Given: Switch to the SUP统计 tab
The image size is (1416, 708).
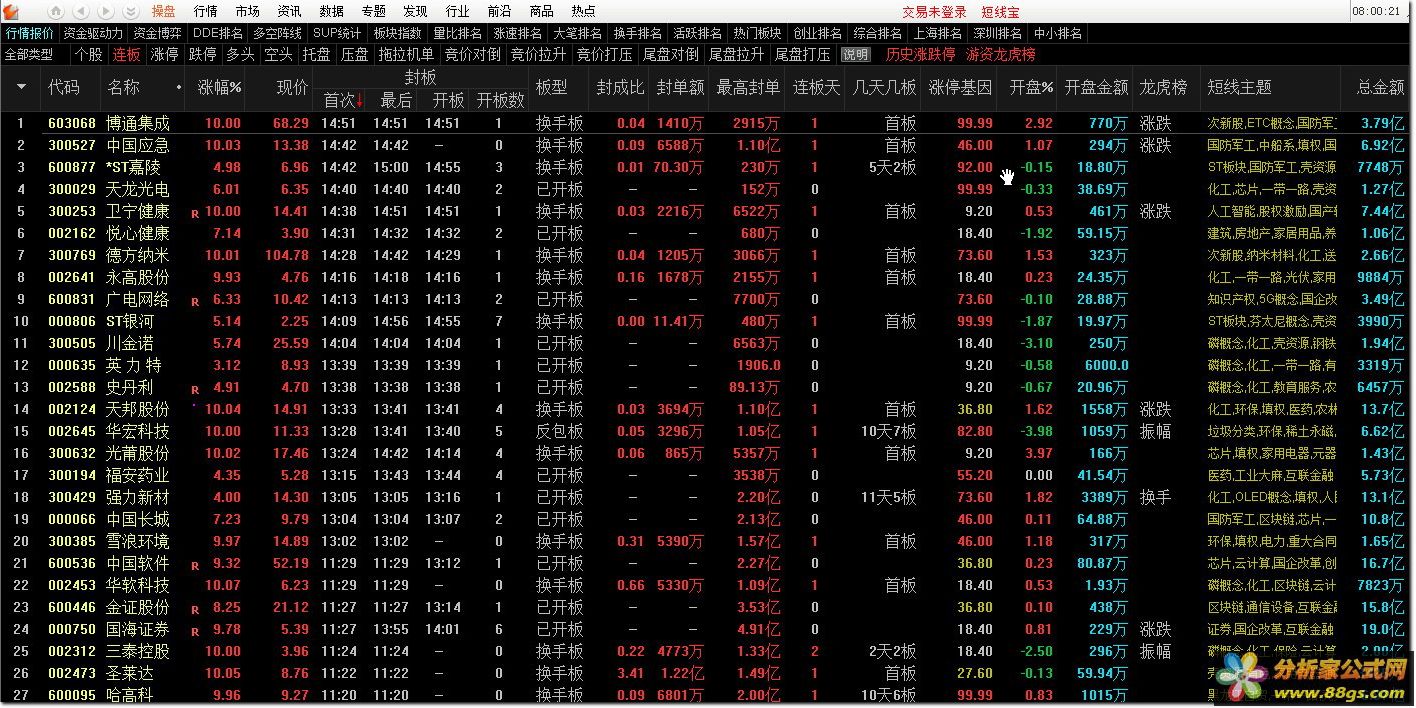Looking at the screenshot, I should tap(337, 33).
